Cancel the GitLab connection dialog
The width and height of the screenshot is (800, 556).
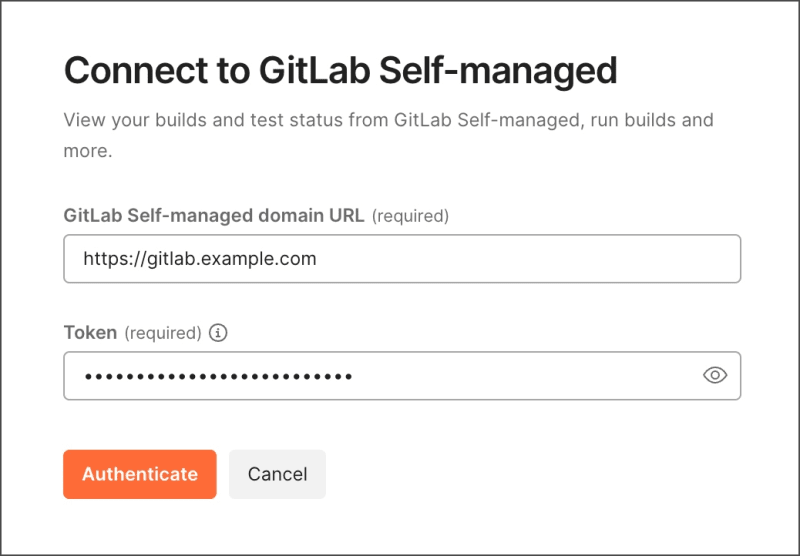[277, 474]
